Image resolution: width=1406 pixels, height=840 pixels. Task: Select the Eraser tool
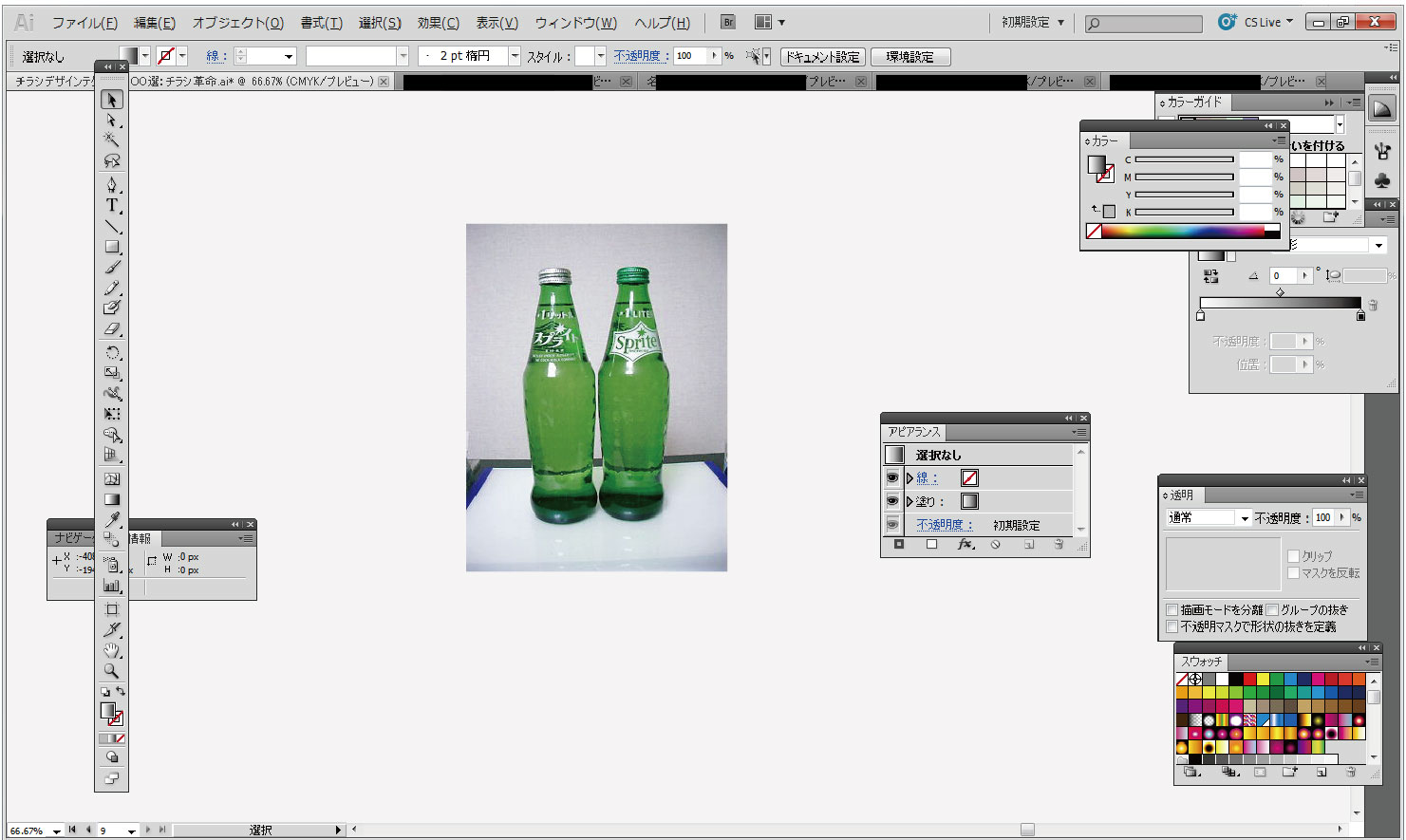(x=111, y=328)
